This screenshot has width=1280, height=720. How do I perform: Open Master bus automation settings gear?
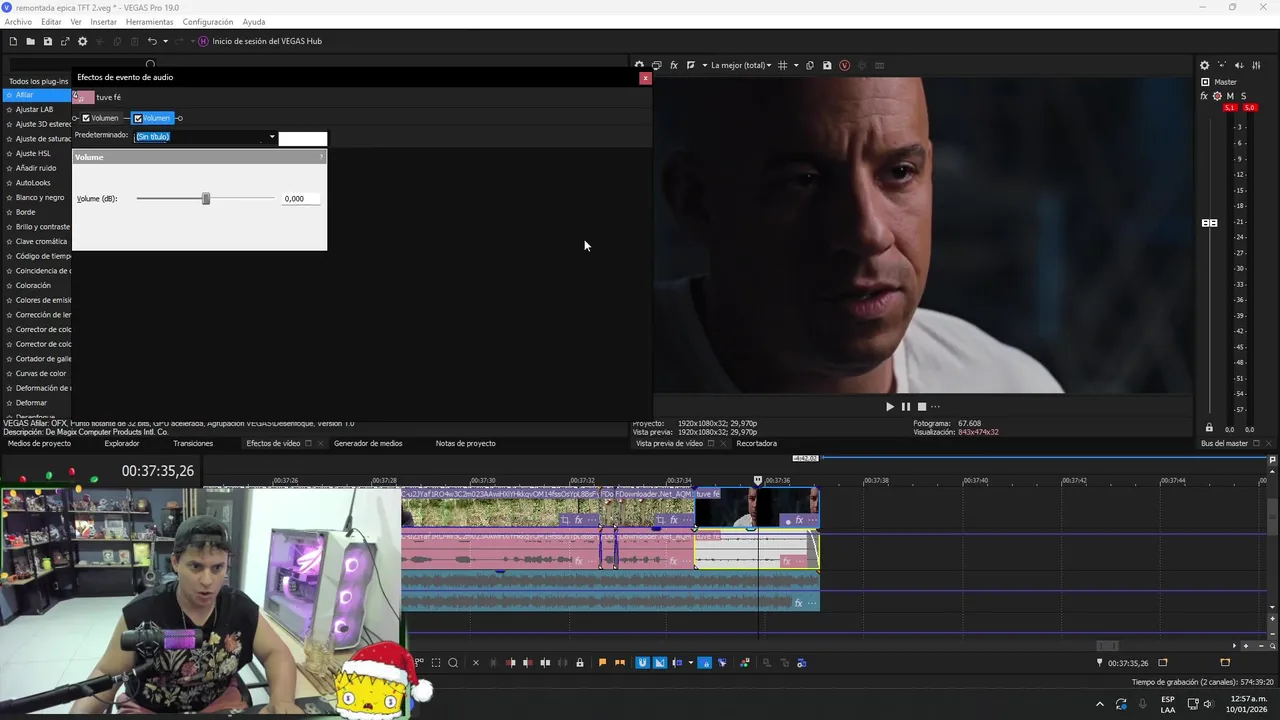pos(1217,96)
